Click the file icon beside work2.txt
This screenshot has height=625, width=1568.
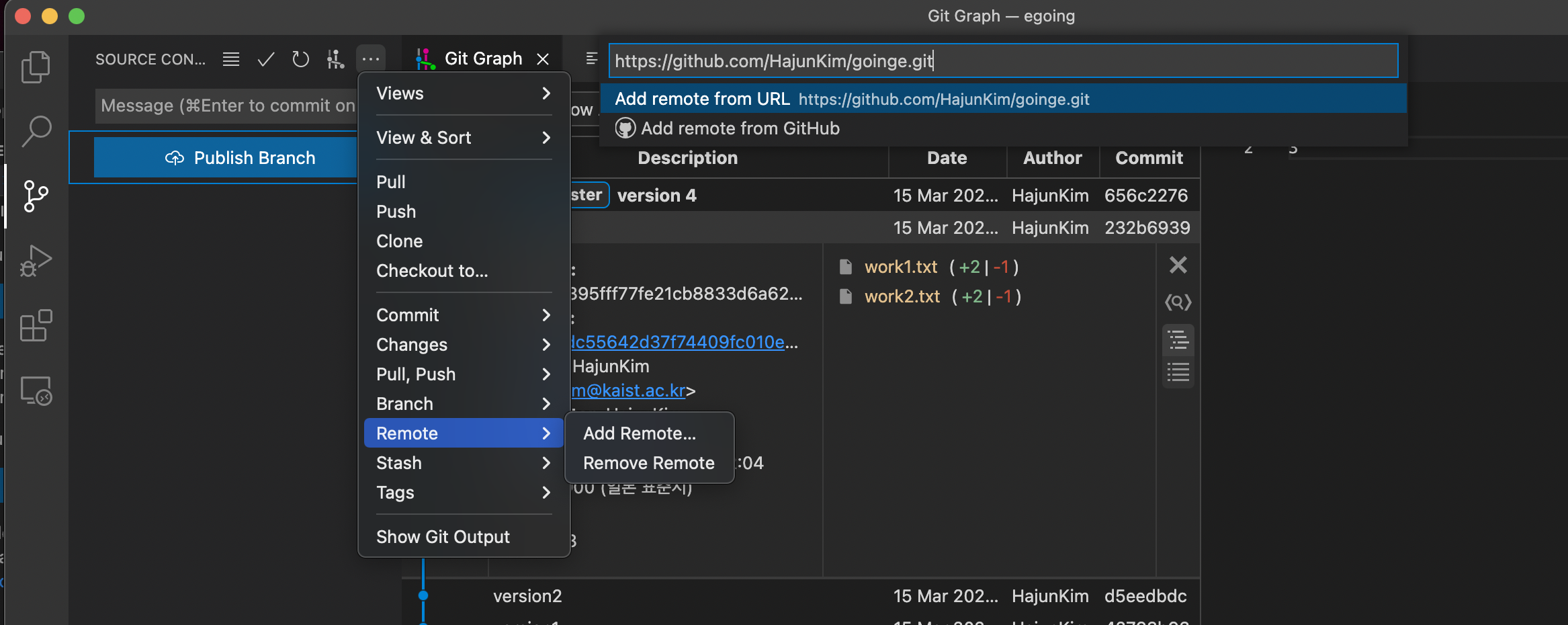[846, 296]
